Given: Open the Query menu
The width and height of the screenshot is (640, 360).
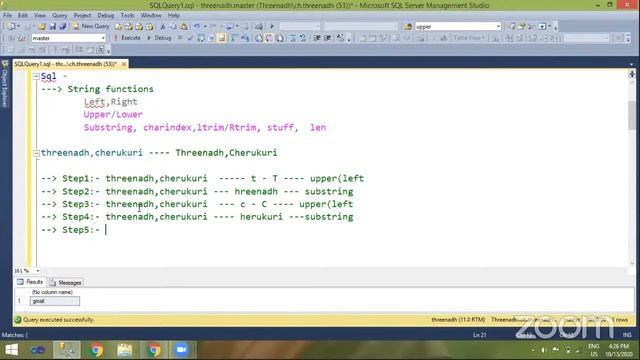Looking at the screenshot, I should (x=60, y=16).
